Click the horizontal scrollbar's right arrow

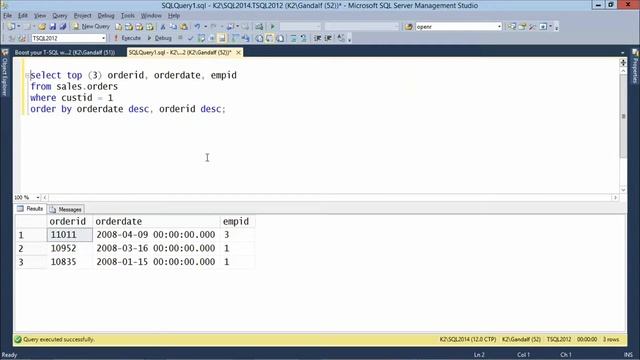[x=615, y=198]
